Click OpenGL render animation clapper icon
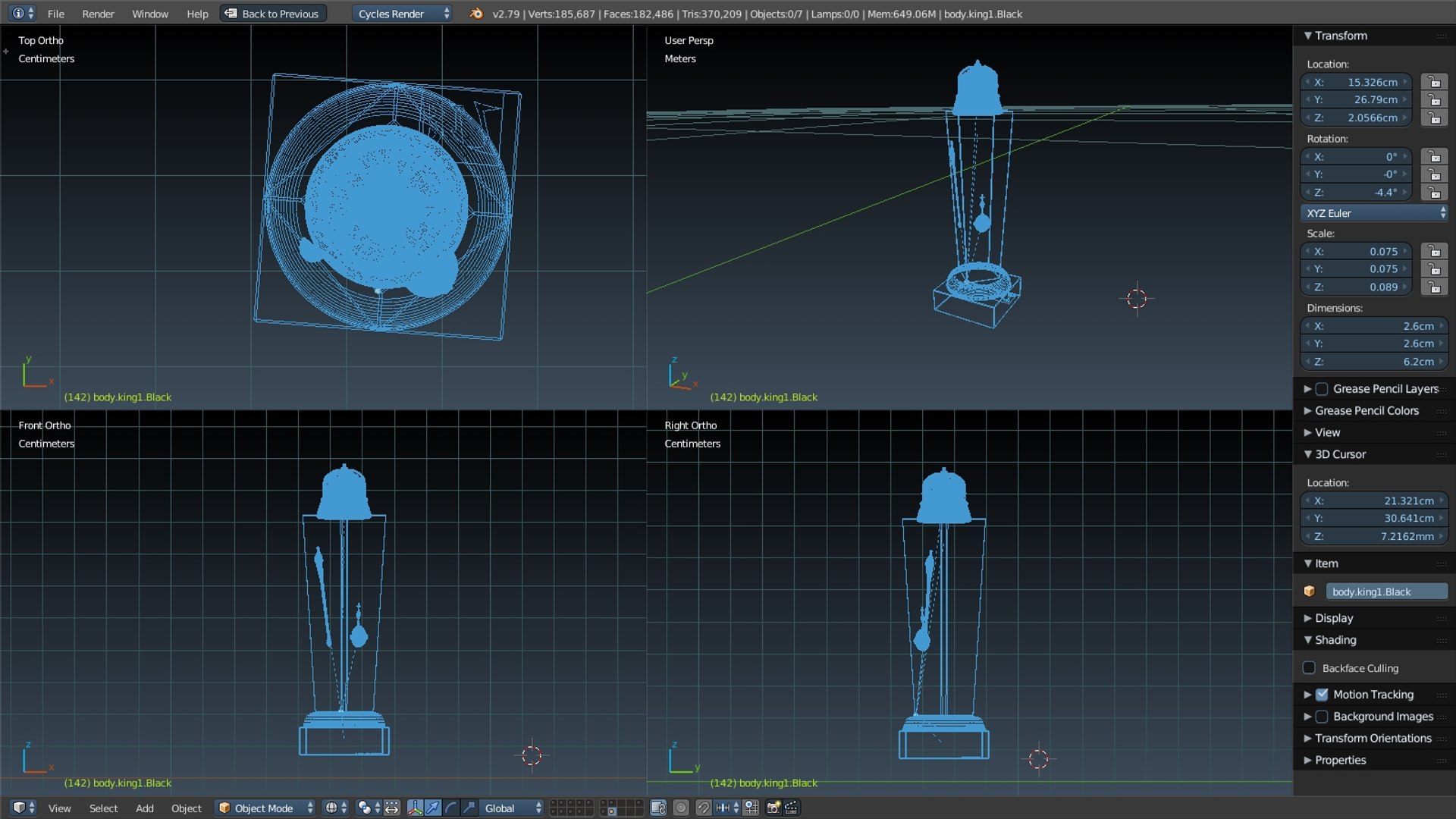 [x=791, y=808]
